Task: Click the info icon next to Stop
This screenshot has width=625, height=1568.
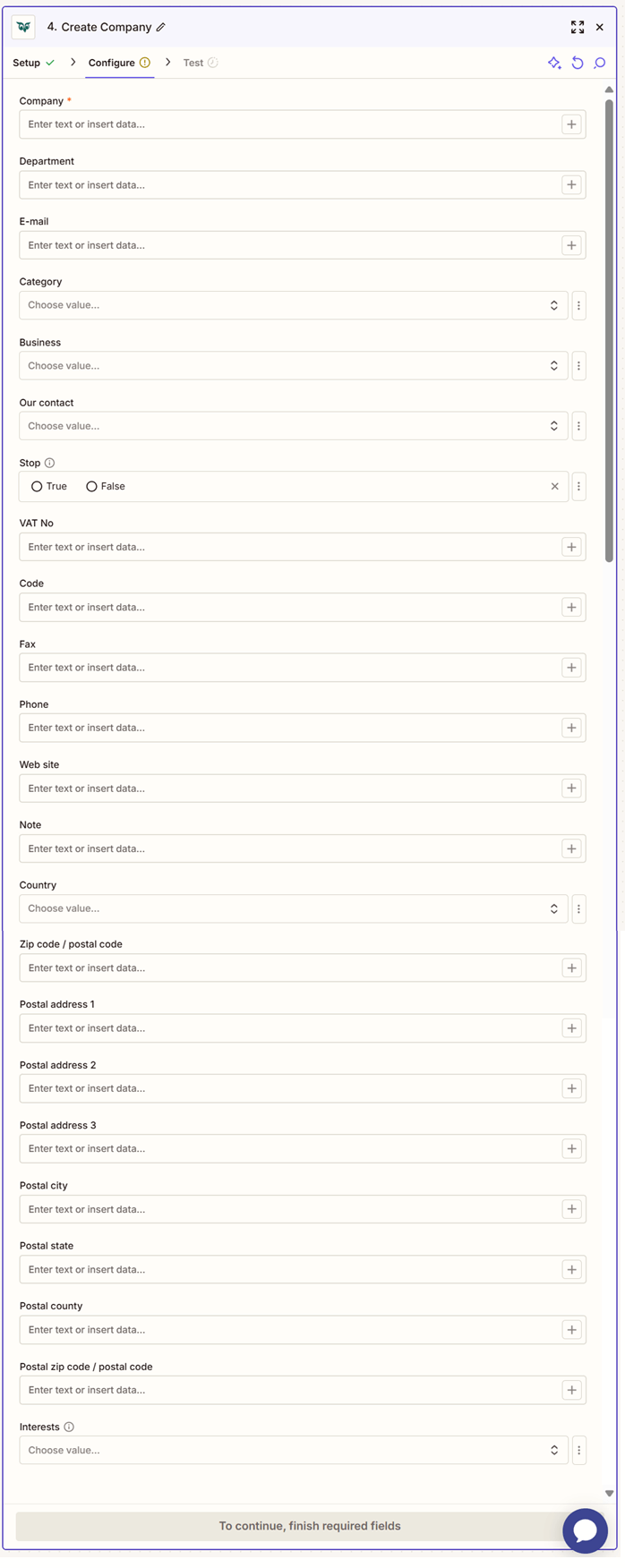Action: click(50, 463)
